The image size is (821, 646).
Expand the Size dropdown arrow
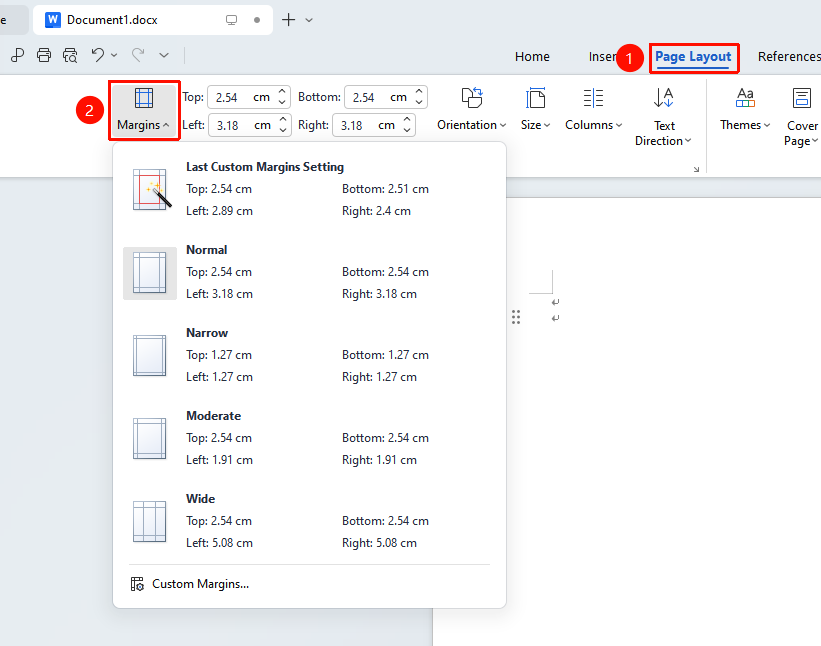point(547,125)
